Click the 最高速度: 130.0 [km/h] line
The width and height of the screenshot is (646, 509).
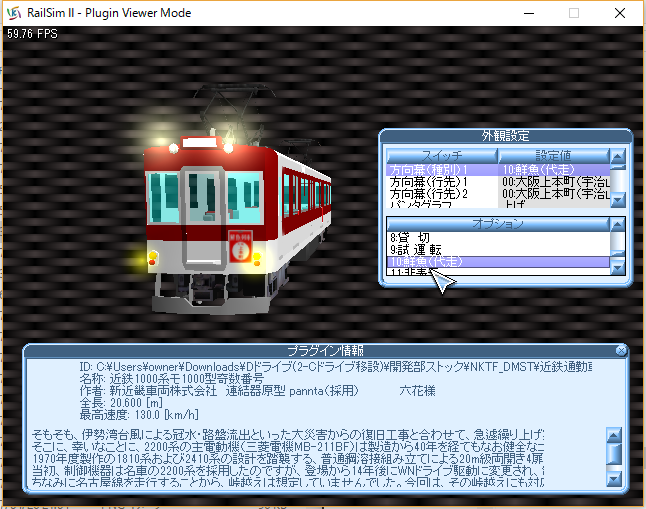pos(139,415)
